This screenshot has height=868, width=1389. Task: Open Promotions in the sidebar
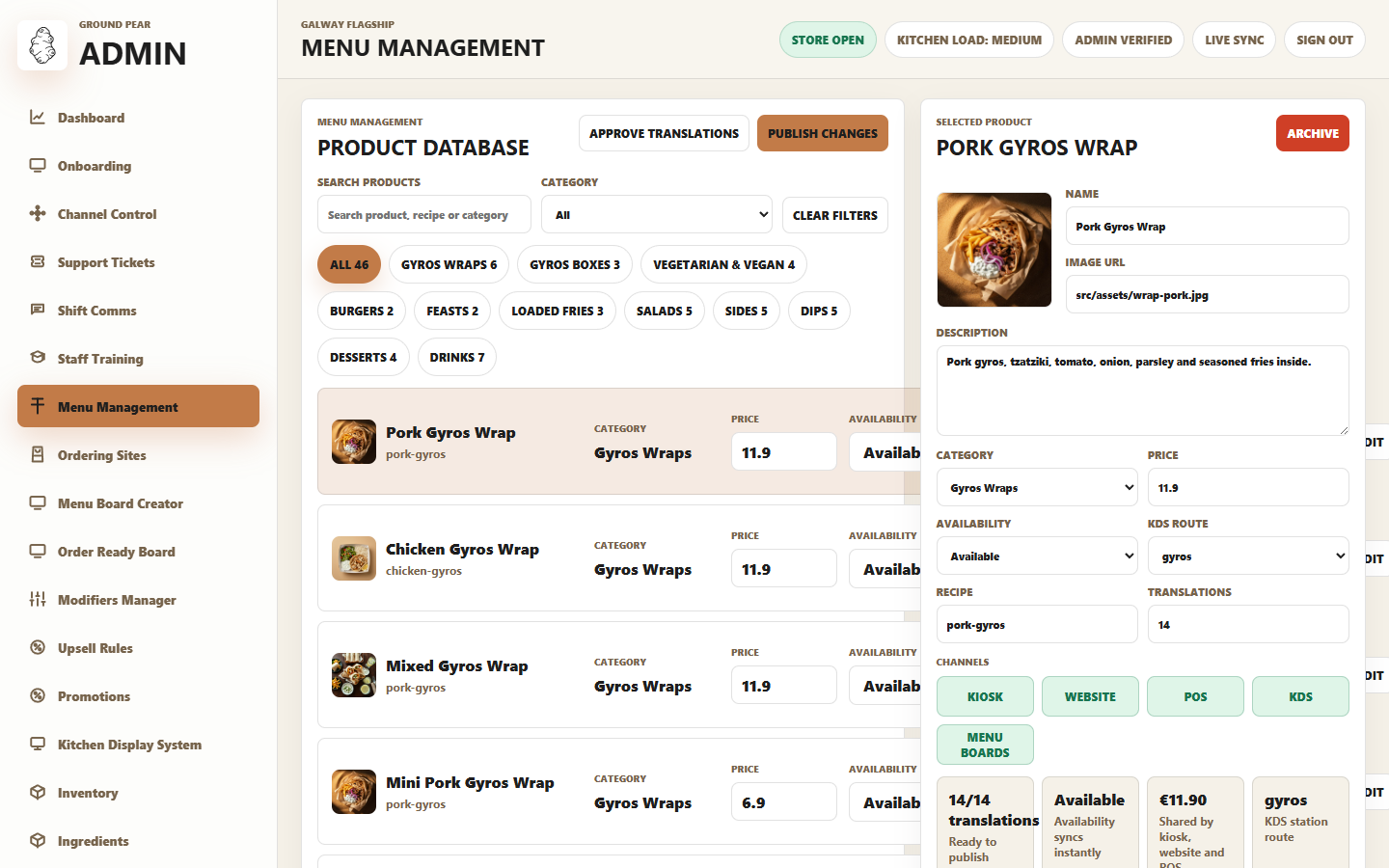pyautogui.click(x=138, y=696)
